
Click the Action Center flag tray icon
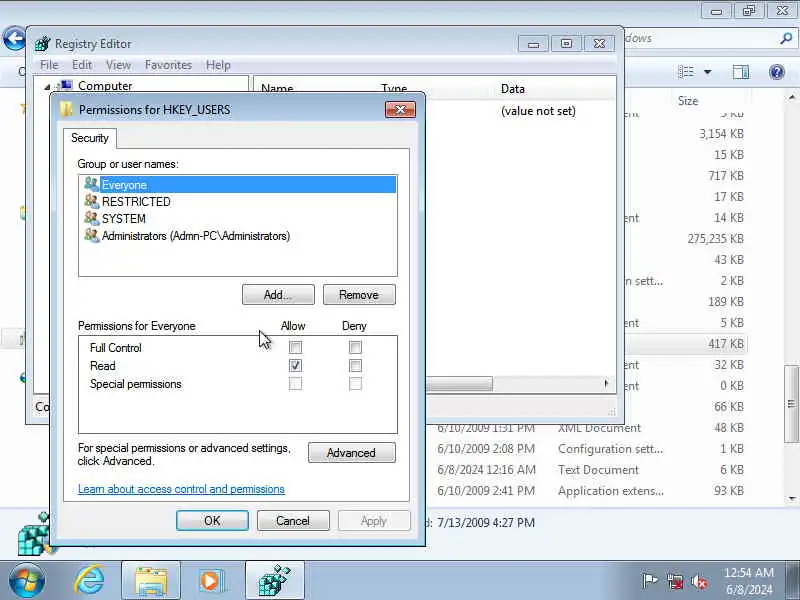(x=650, y=581)
